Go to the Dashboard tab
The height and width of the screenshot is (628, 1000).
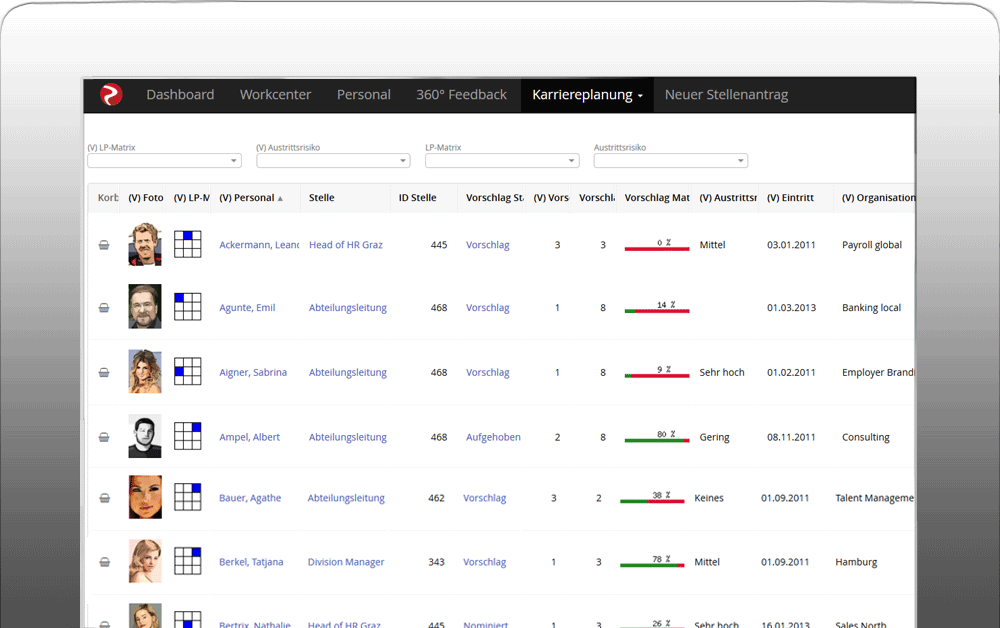click(x=180, y=95)
